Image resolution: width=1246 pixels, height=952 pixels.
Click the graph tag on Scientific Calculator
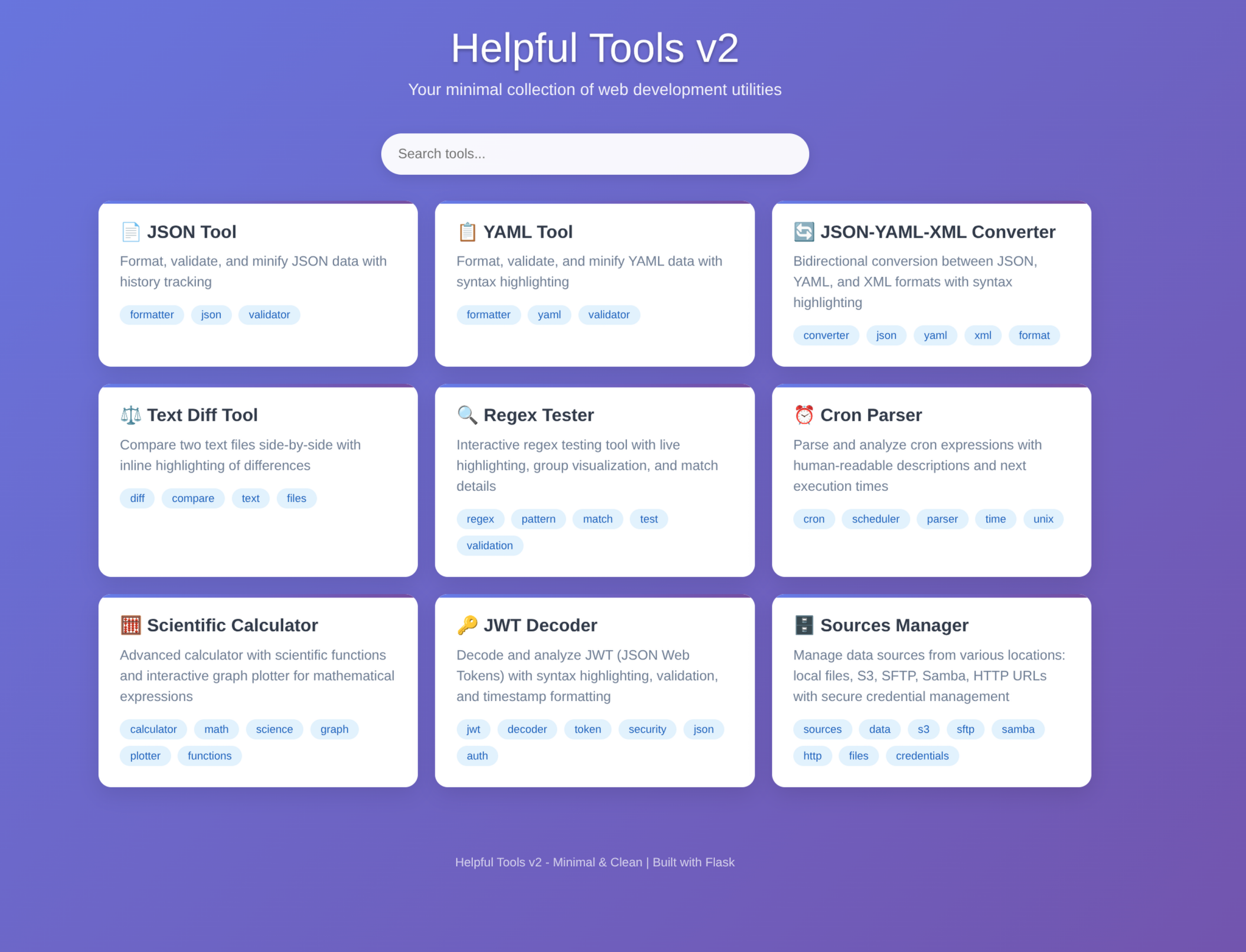click(334, 729)
